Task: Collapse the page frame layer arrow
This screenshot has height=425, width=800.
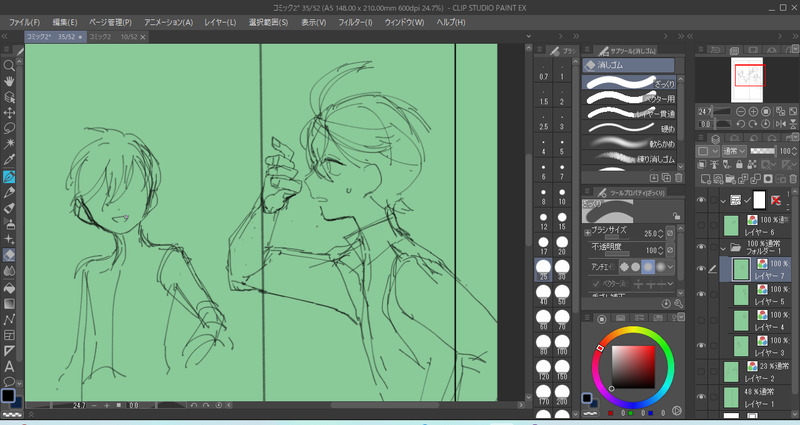Action: point(723,201)
